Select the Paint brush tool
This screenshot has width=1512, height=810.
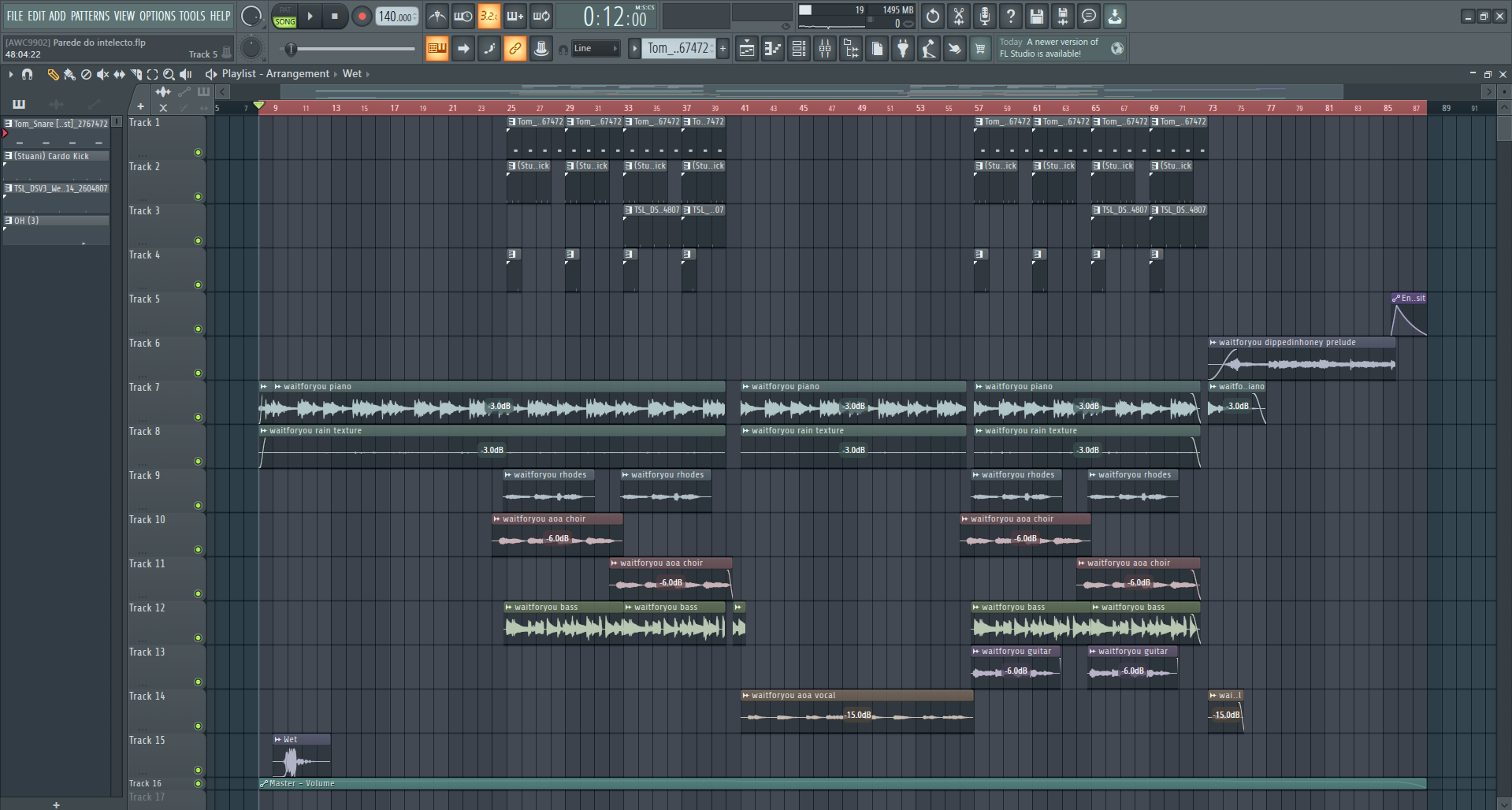click(69, 74)
